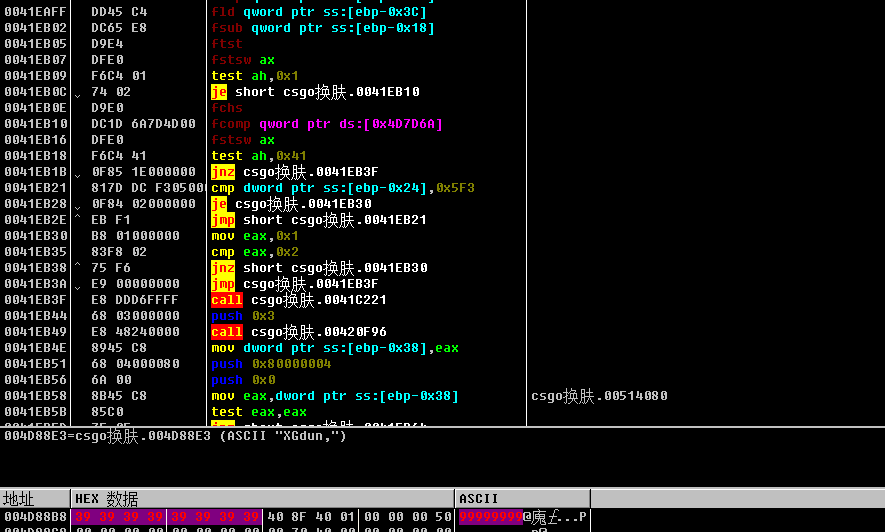Select instruction cmp eax,0x2

[x=255, y=252]
